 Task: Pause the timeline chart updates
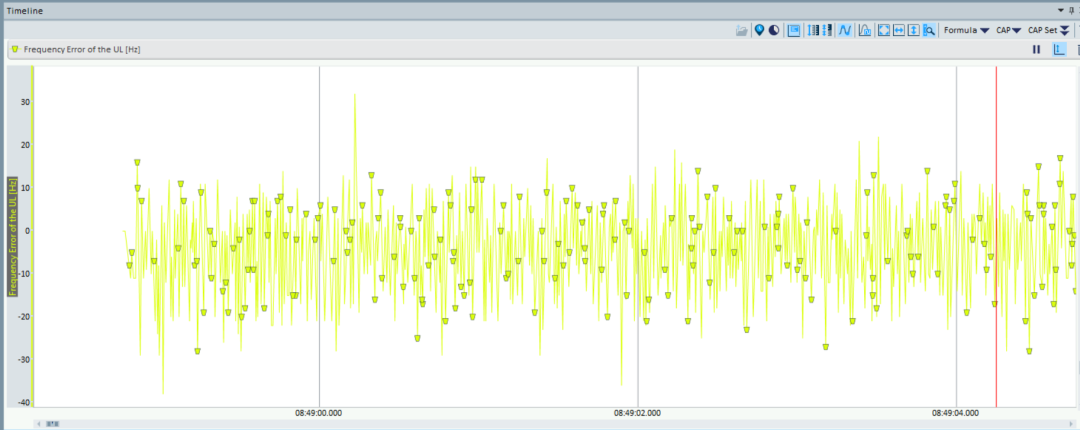pyautogui.click(x=1036, y=49)
